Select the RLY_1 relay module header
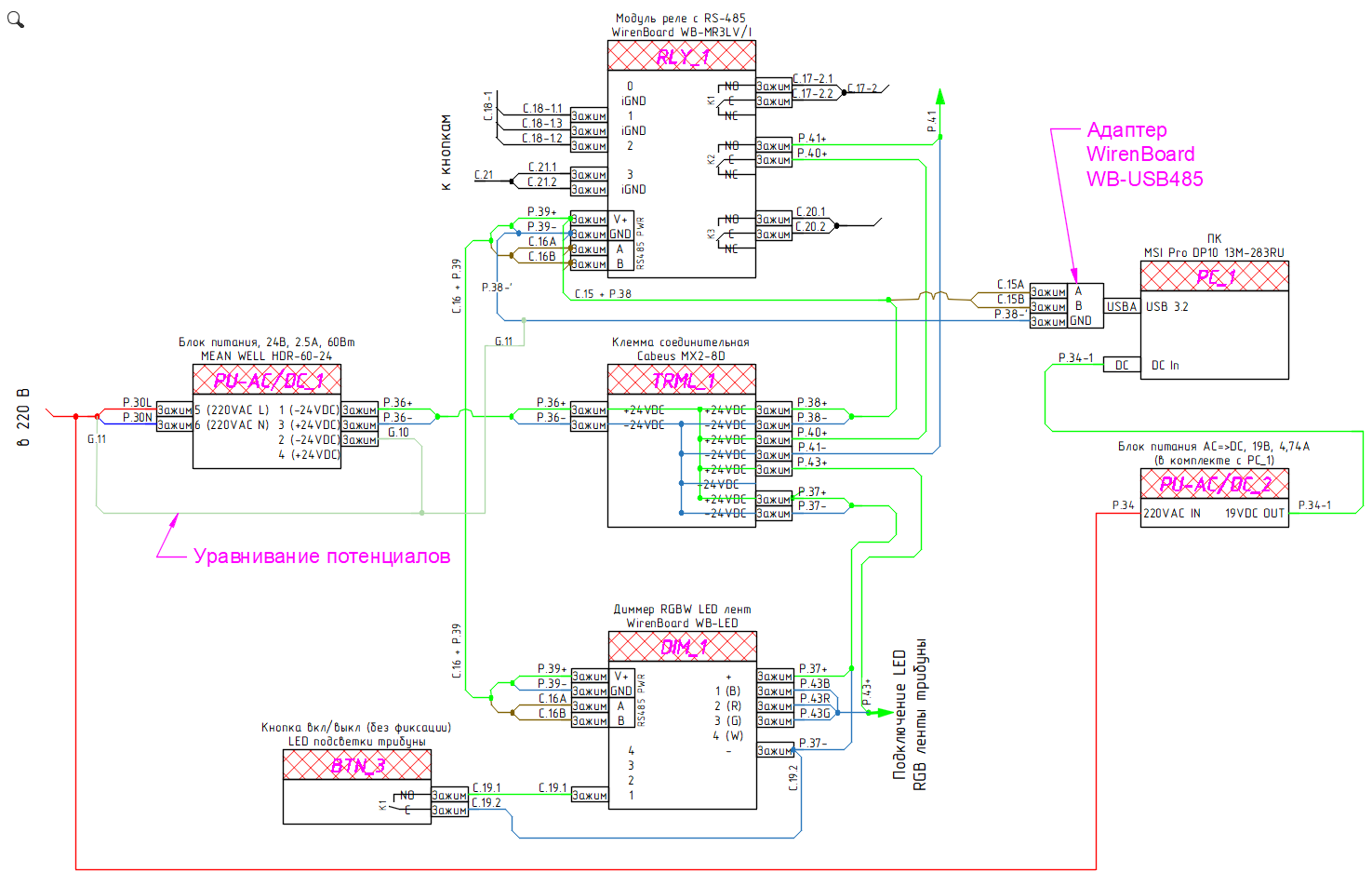This screenshot has width=1372, height=886. [682, 56]
